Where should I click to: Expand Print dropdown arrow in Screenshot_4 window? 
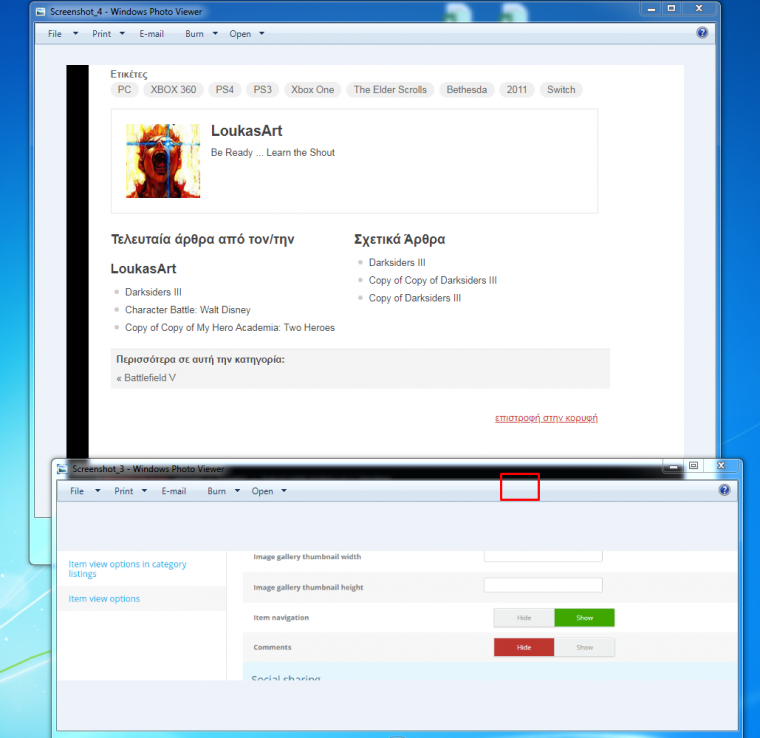pos(122,33)
